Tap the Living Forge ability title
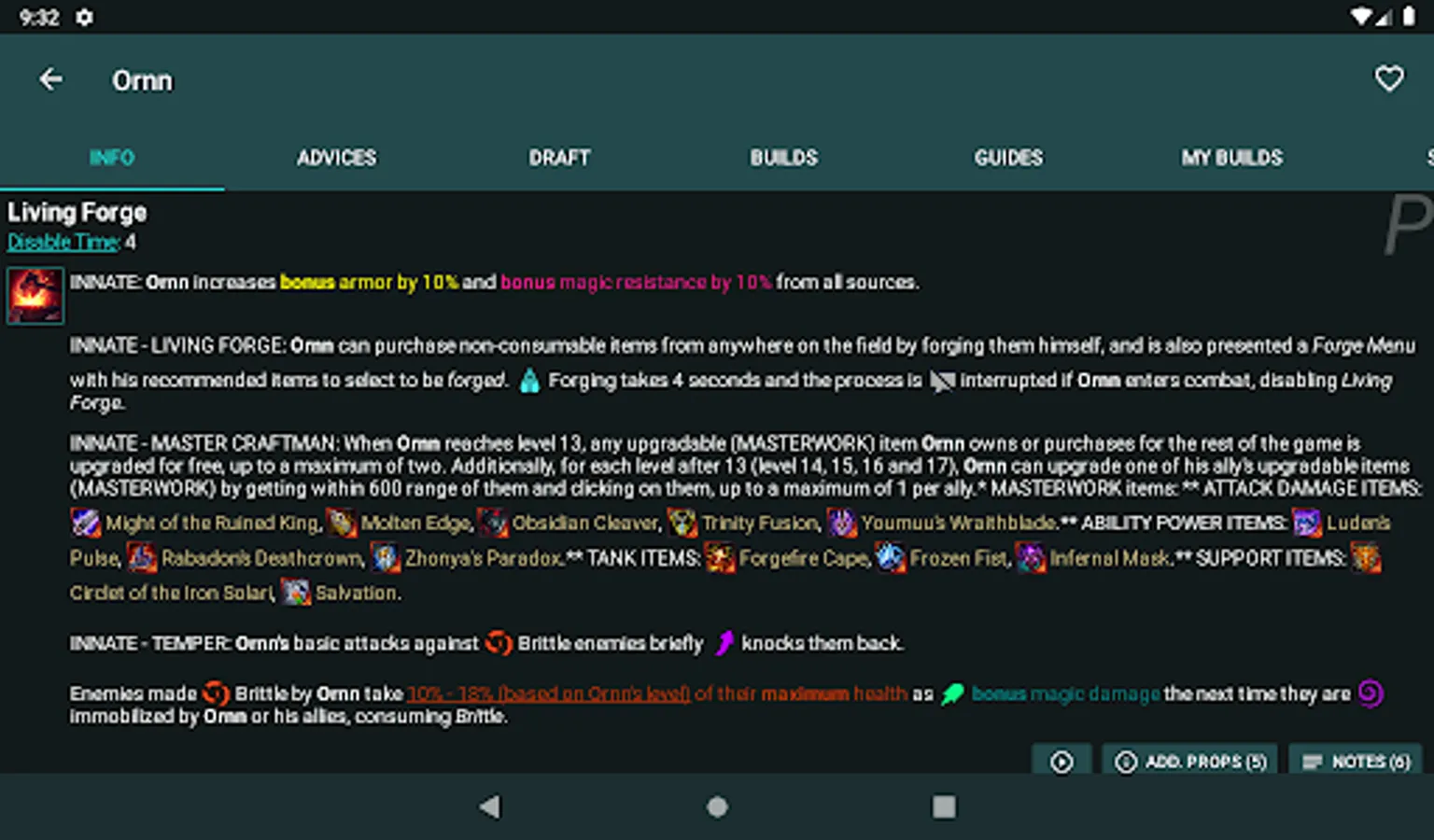 coord(77,213)
